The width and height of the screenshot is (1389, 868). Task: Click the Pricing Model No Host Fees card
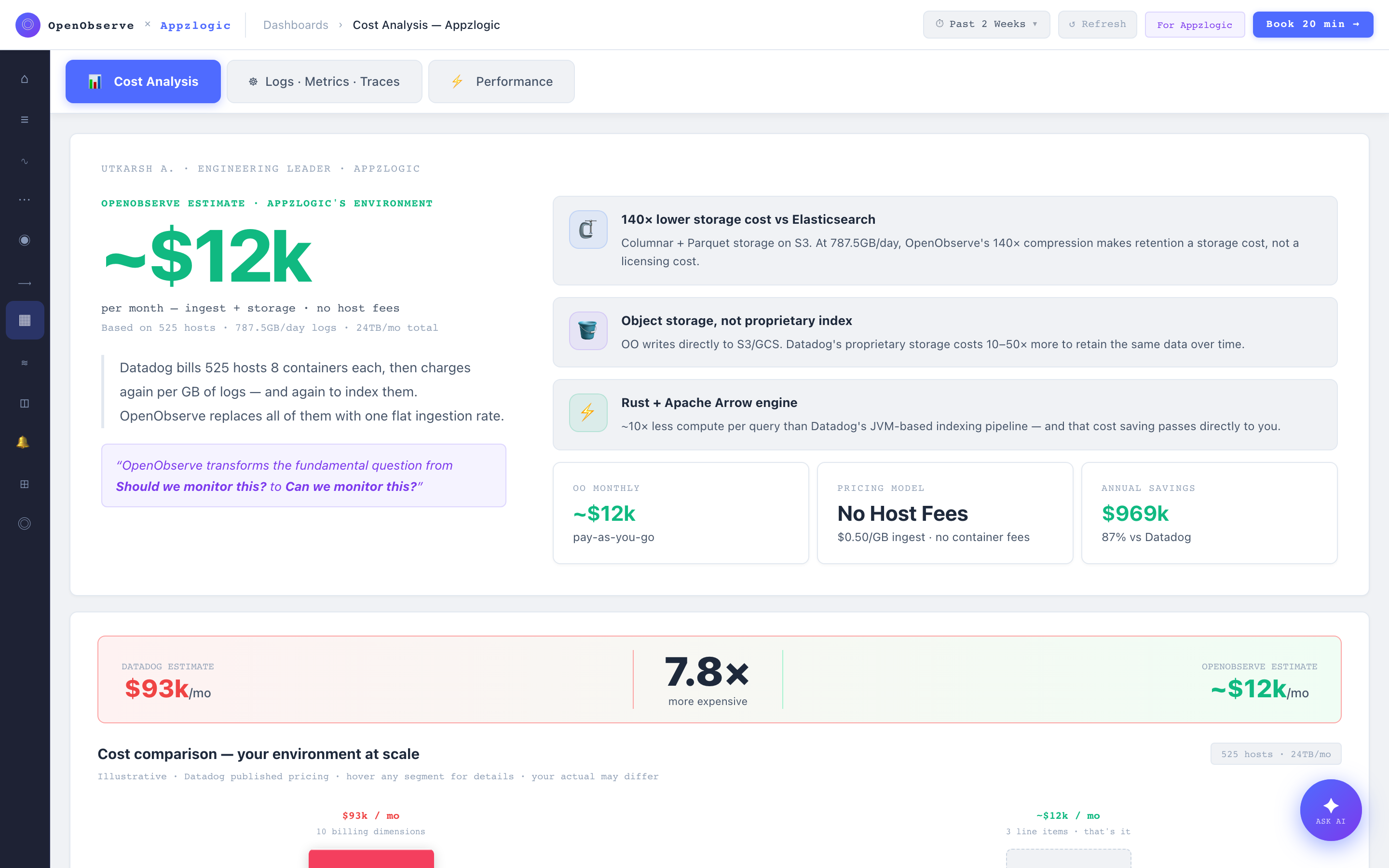945,513
